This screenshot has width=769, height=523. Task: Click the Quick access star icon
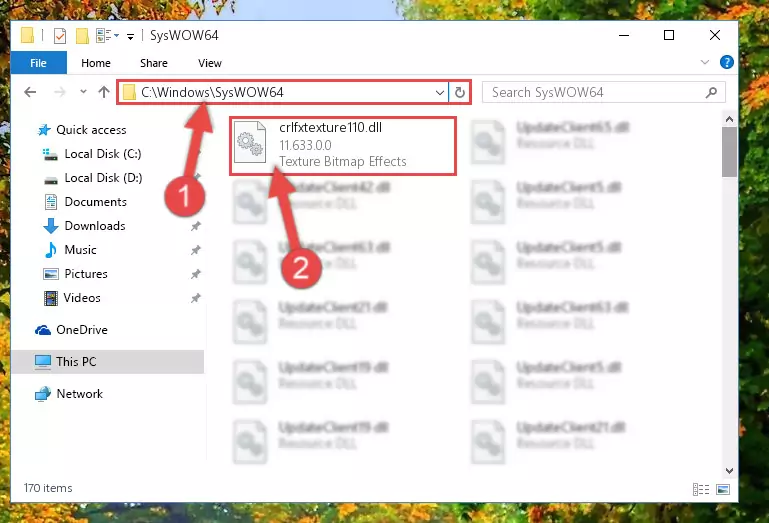coord(44,130)
